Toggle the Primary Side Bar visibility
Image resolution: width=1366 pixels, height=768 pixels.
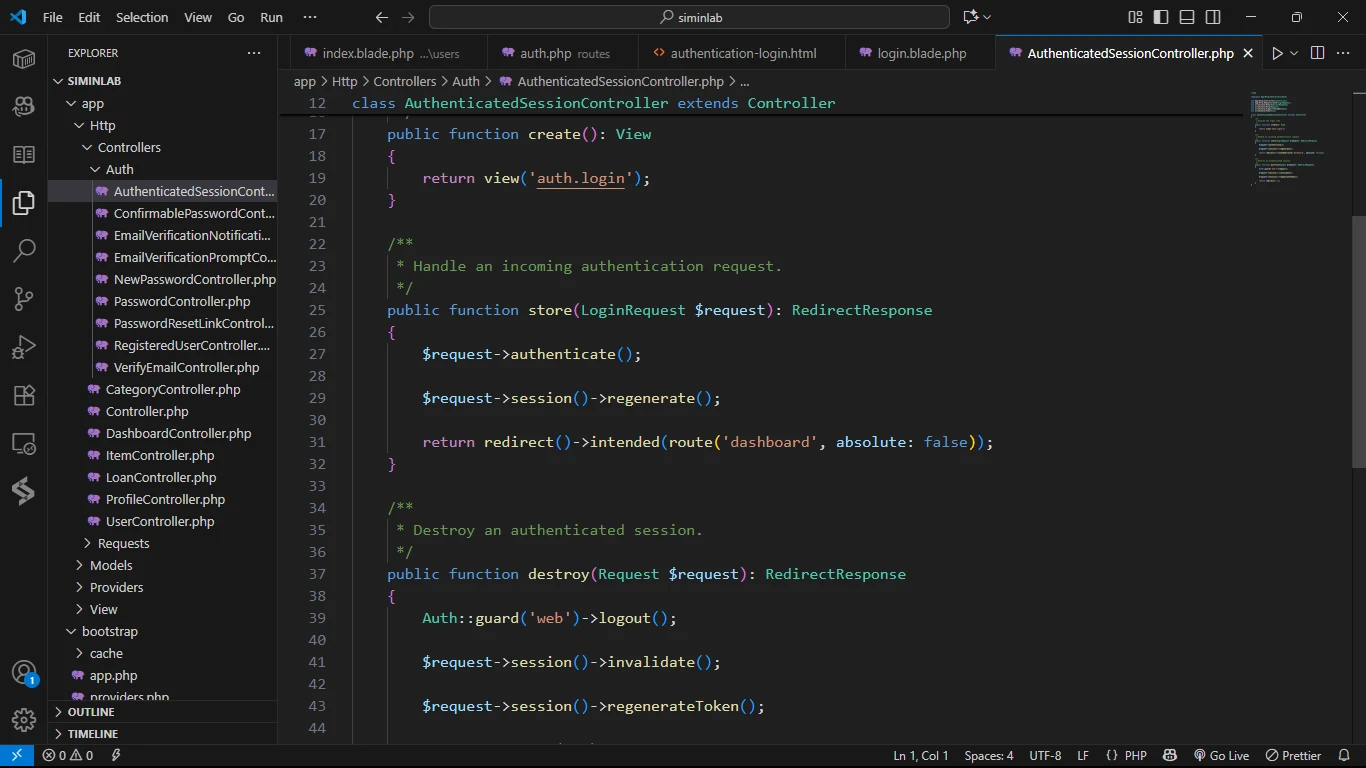(x=1161, y=17)
